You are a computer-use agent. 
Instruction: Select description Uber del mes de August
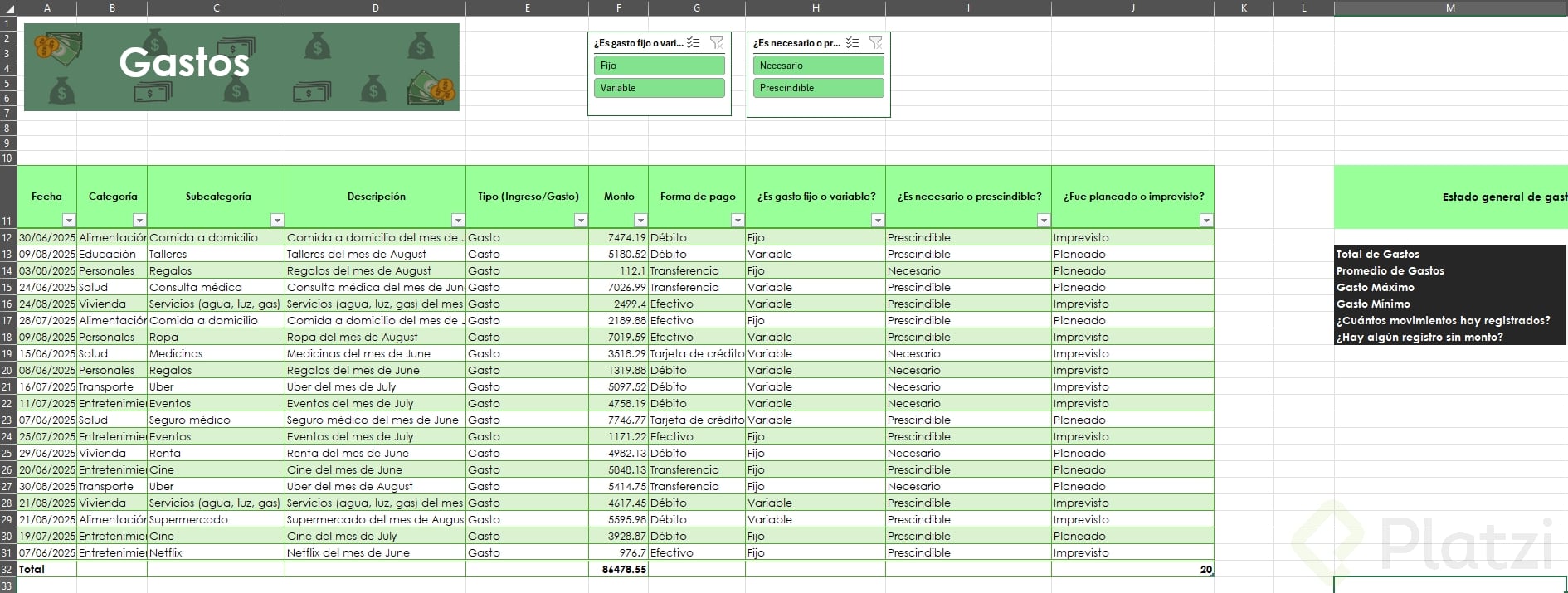(x=376, y=486)
